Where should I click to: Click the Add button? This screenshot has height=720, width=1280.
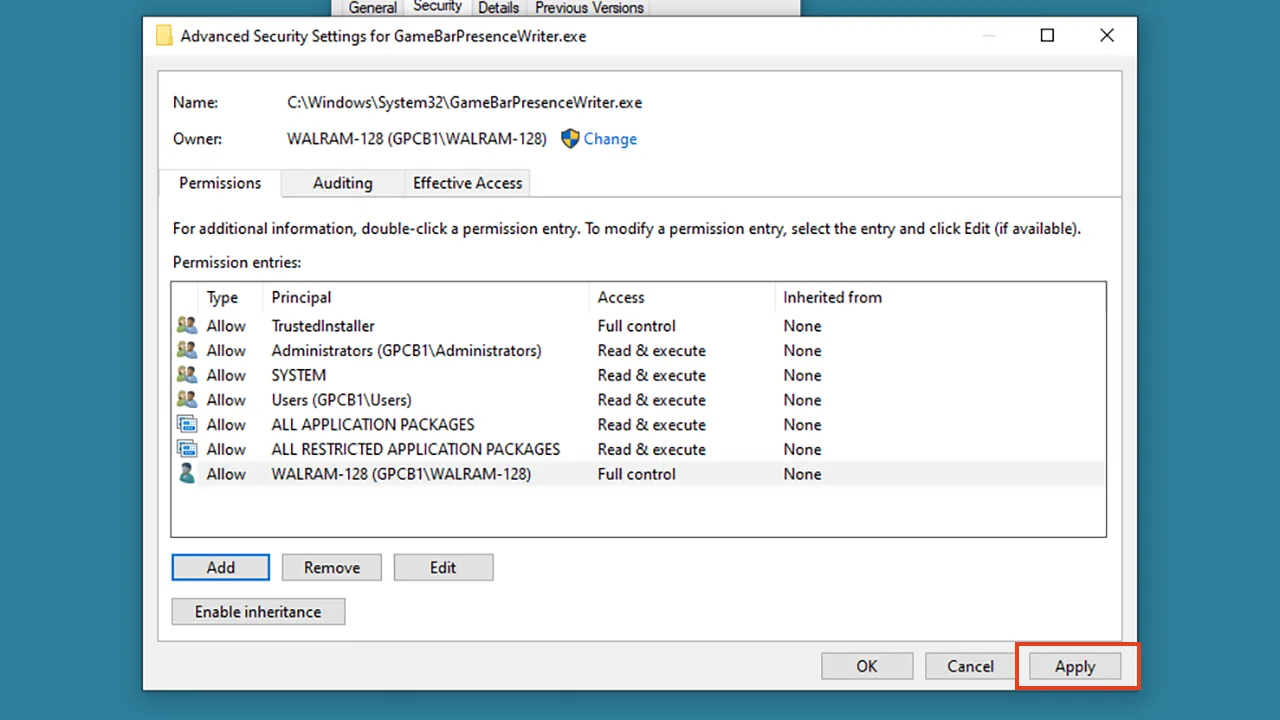coord(221,568)
